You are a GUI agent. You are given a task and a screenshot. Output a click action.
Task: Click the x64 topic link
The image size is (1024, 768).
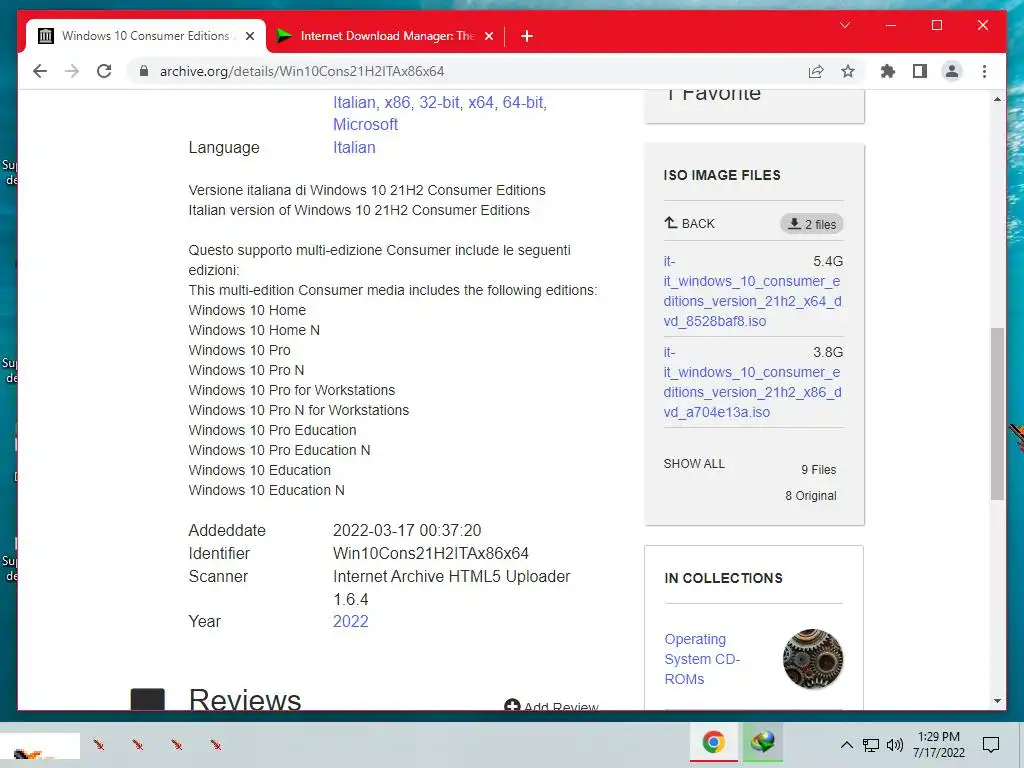point(481,103)
